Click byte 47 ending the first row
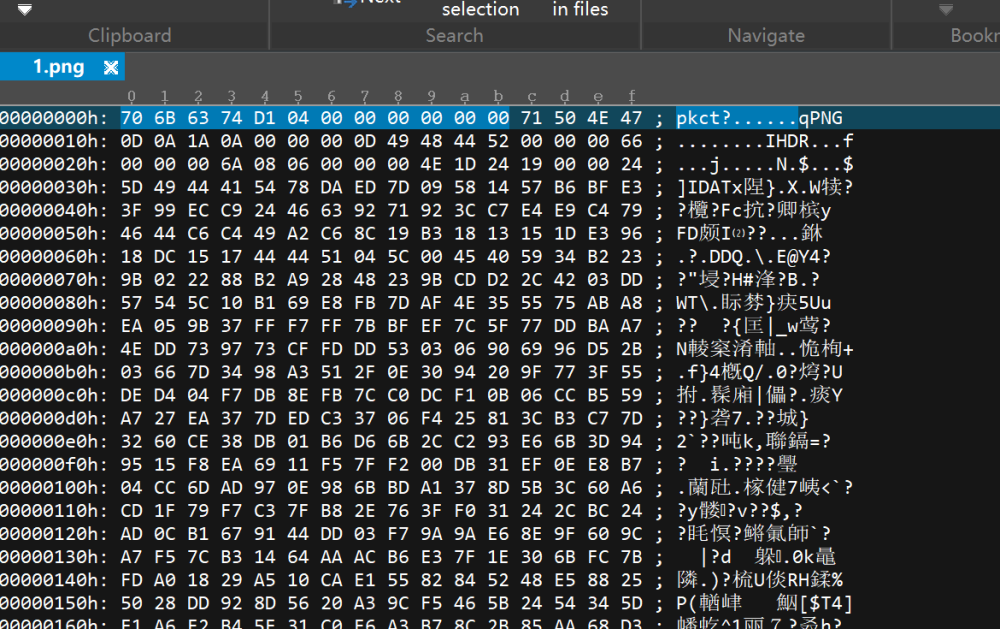1000x629 pixels. click(x=631, y=119)
